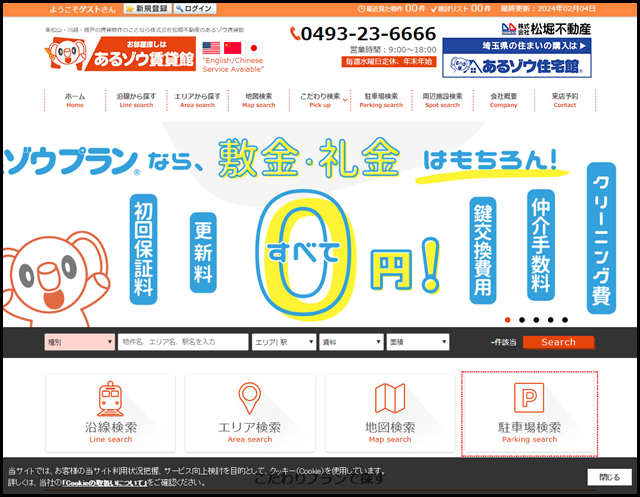Click the 毎週水曜日定休、年末年始 notice
The image size is (640, 497).
pyautogui.click(x=389, y=62)
